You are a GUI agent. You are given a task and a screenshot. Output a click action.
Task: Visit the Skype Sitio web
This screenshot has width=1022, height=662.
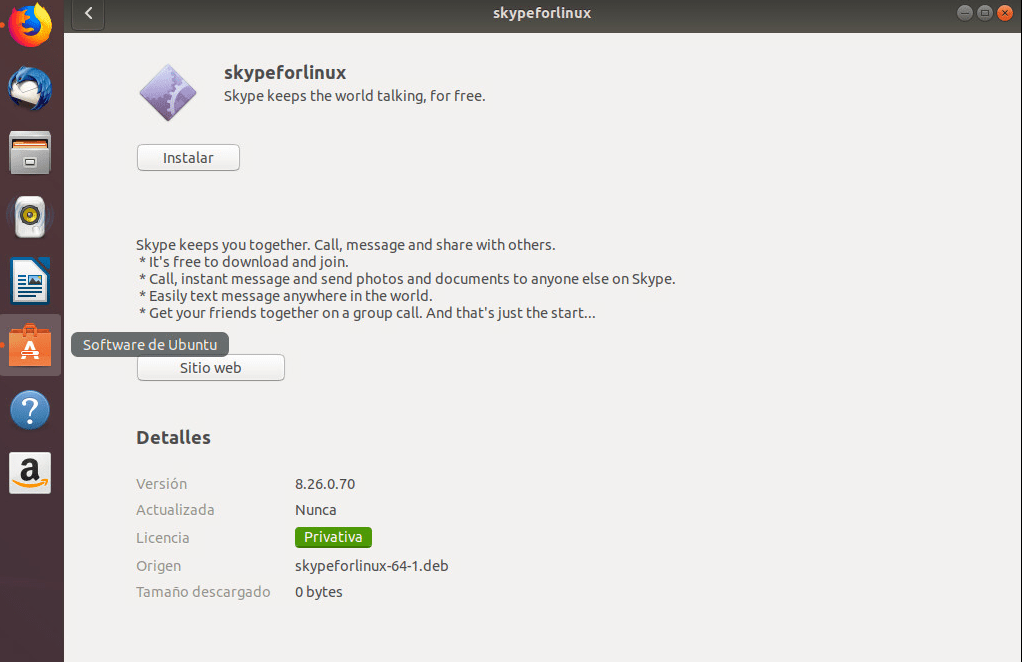(x=210, y=367)
